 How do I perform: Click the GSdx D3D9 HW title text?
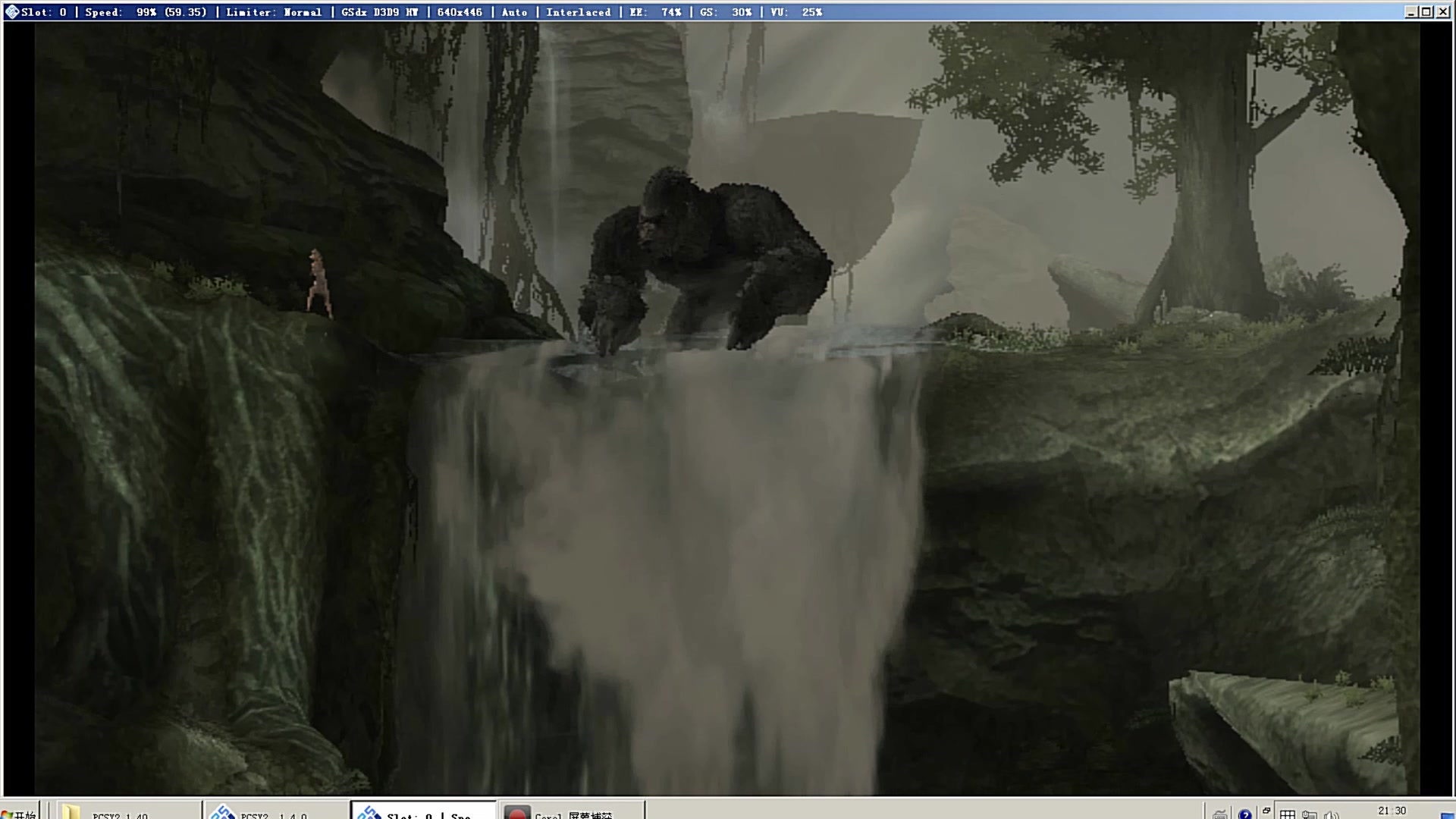(379, 11)
